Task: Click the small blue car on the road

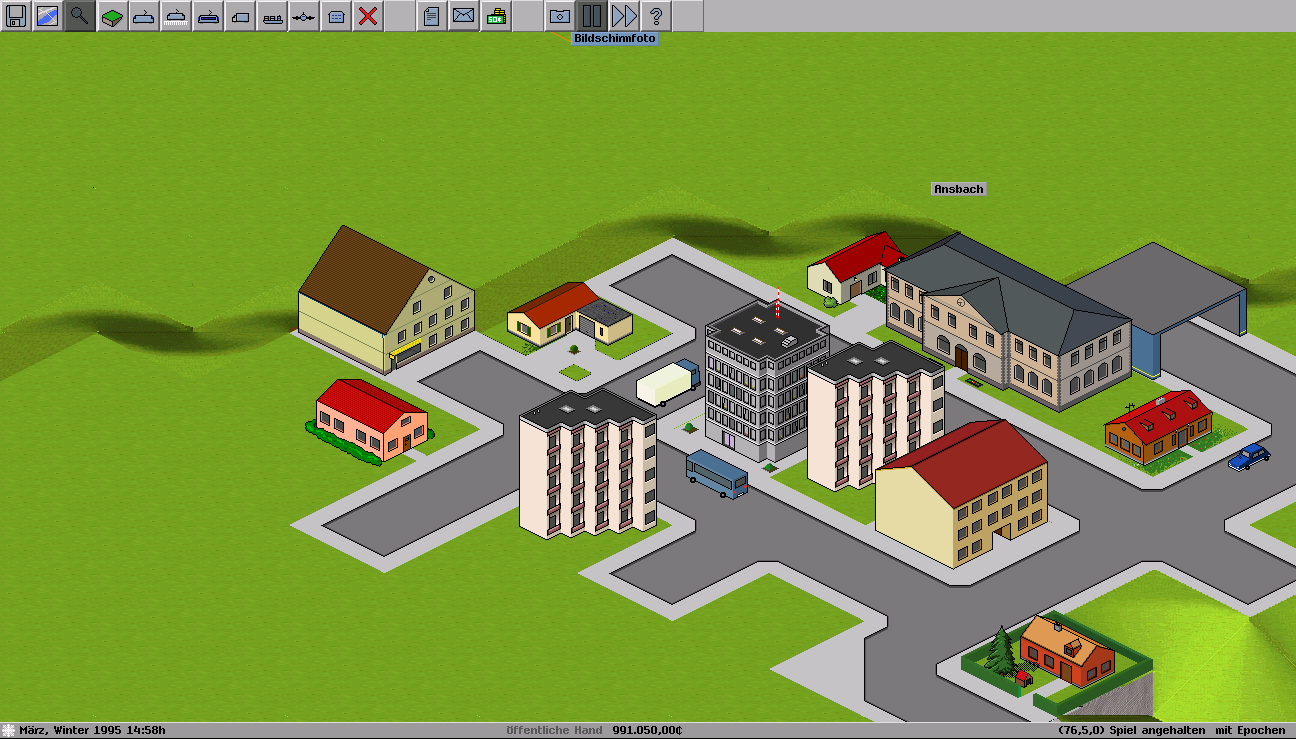Action: (x=1248, y=457)
